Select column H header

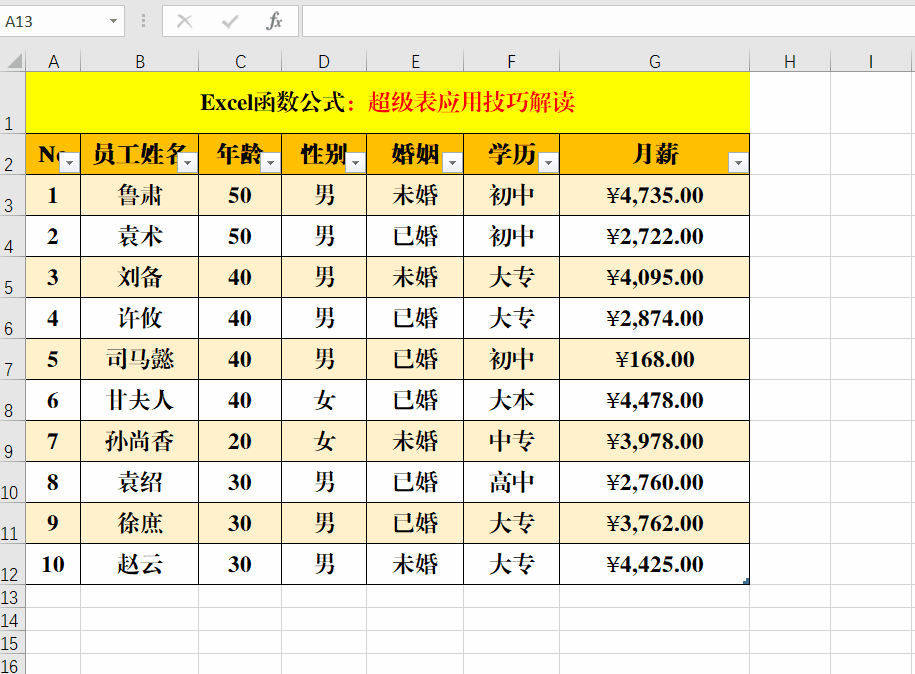(x=790, y=61)
